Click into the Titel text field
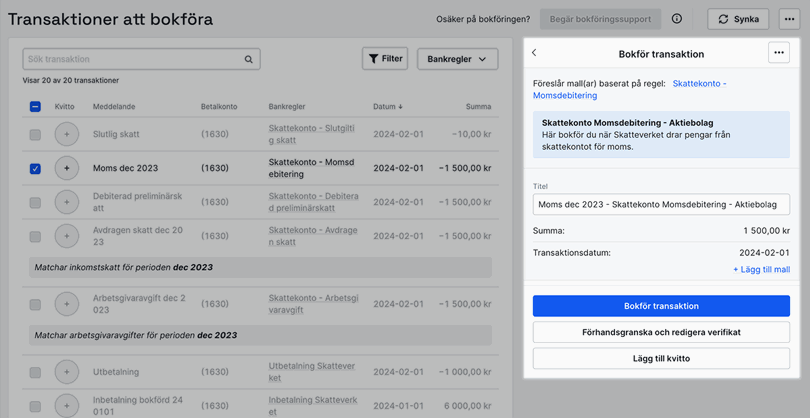This screenshot has width=810, height=418. point(661,204)
